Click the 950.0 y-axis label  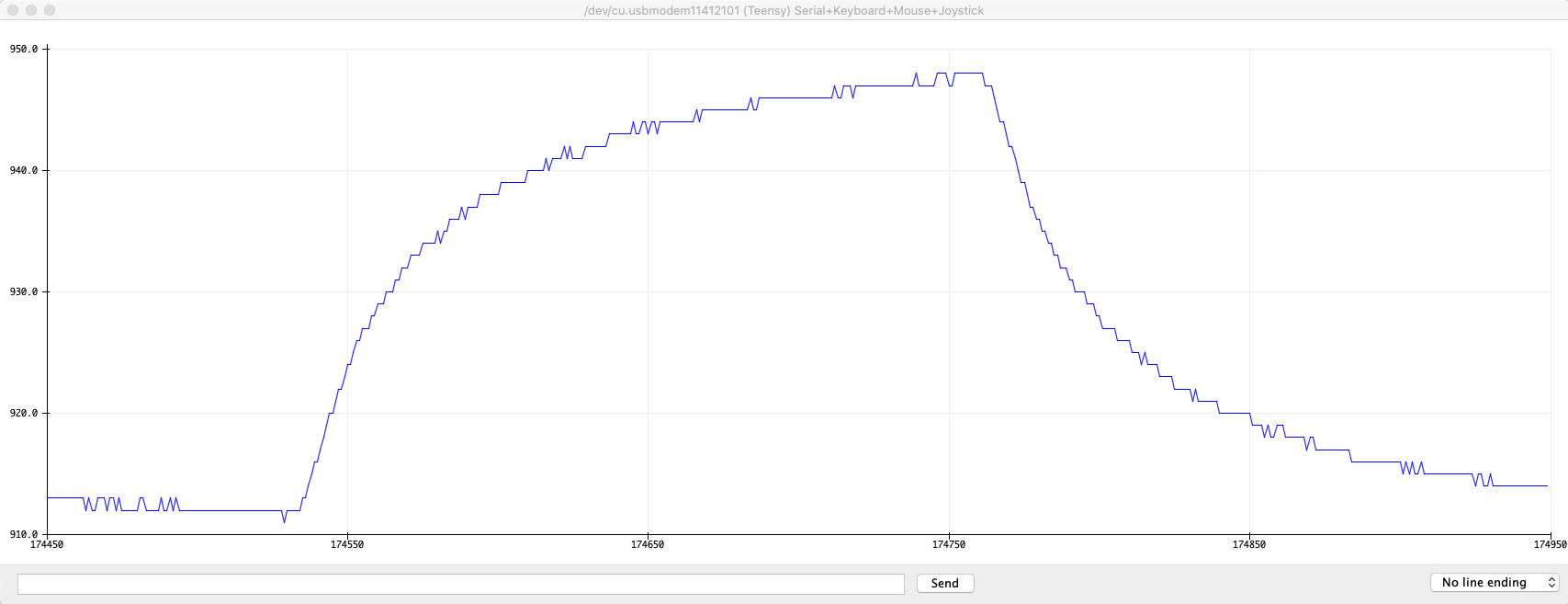(x=24, y=50)
